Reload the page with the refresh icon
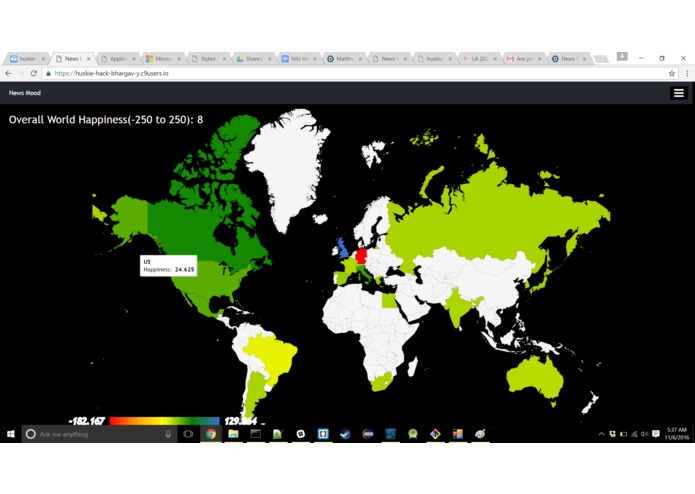 click(34, 74)
